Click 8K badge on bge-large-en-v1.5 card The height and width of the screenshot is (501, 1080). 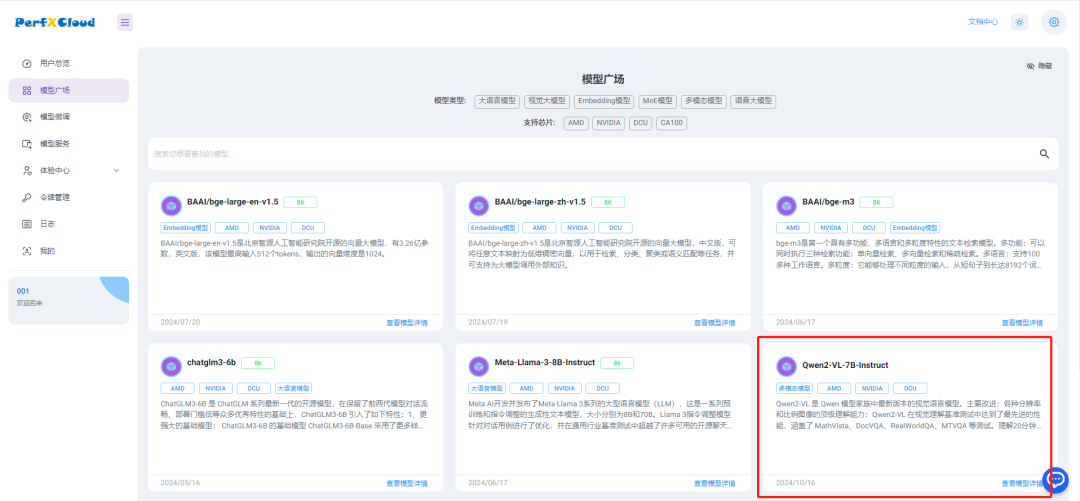[300, 202]
